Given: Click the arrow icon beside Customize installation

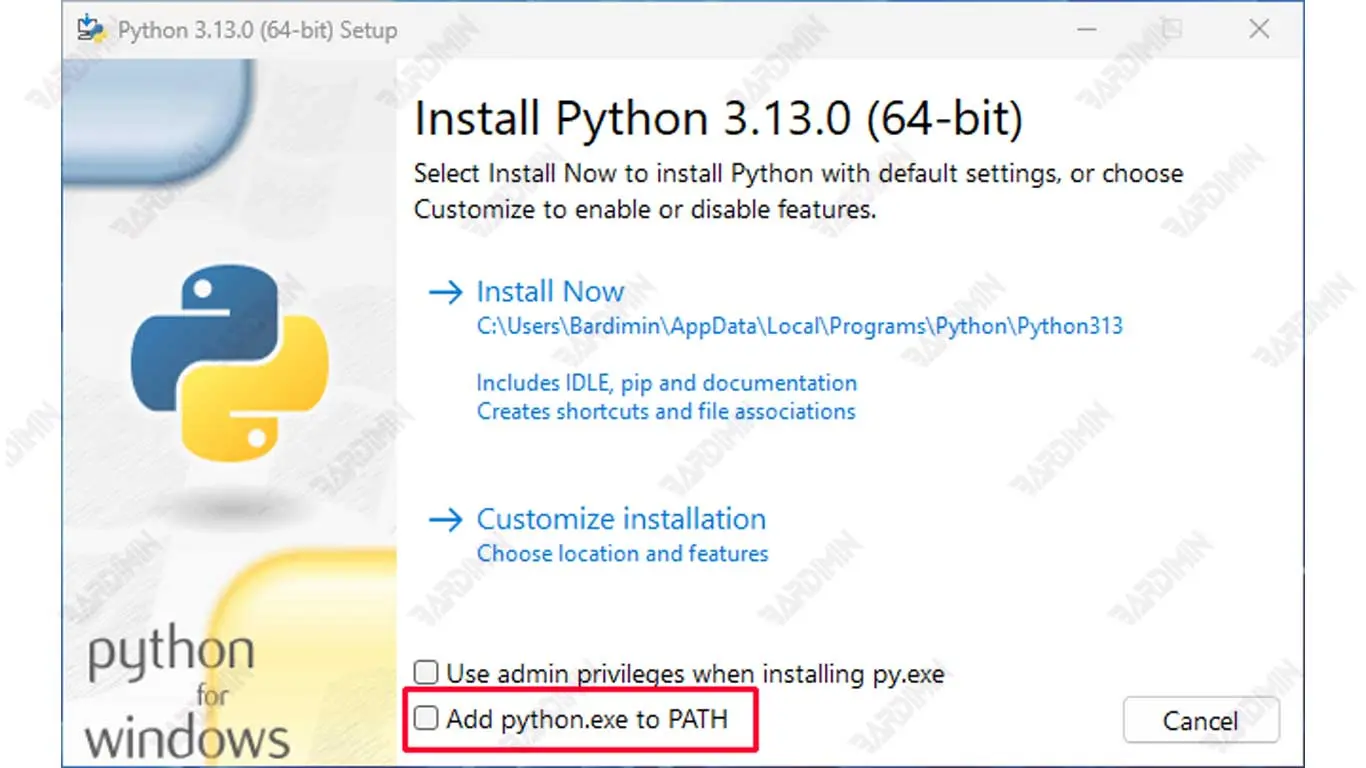Looking at the screenshot, I should [x=445, y=520].
